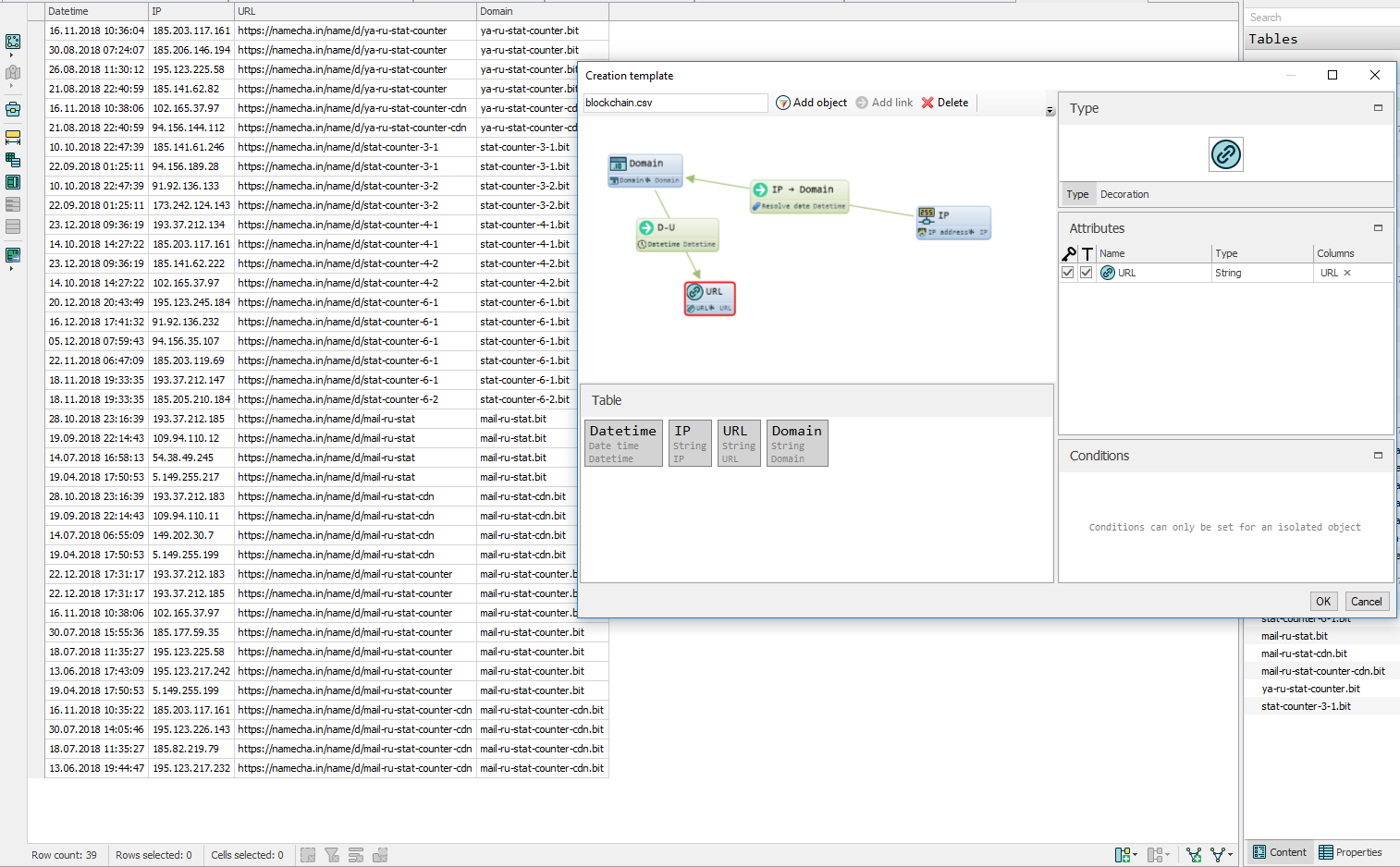This screenshot has width=1400, height=867.
Task: Expand the table export sidebar icon arrow
Action: click(x=11, y=269)
